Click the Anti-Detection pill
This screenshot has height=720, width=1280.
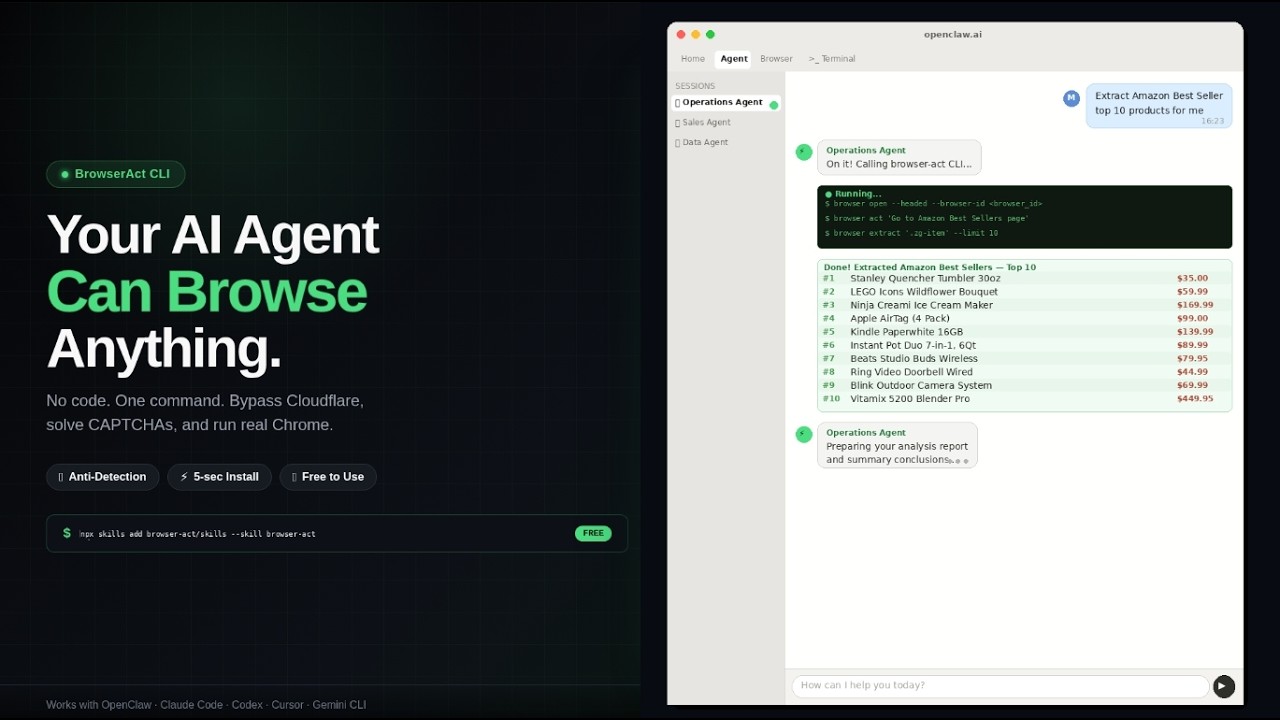[x=102, y=477]
